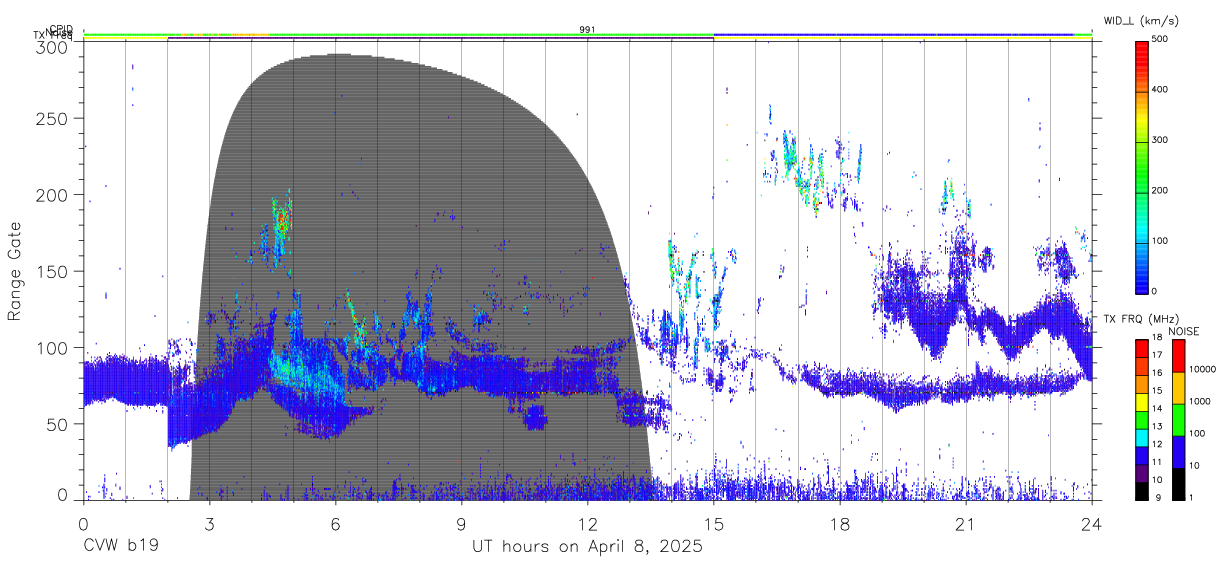Click the 9 hour tick on UT axis
Viewport: 1228px width, 567px height.
pyautogui.click(x=461, y=523)
